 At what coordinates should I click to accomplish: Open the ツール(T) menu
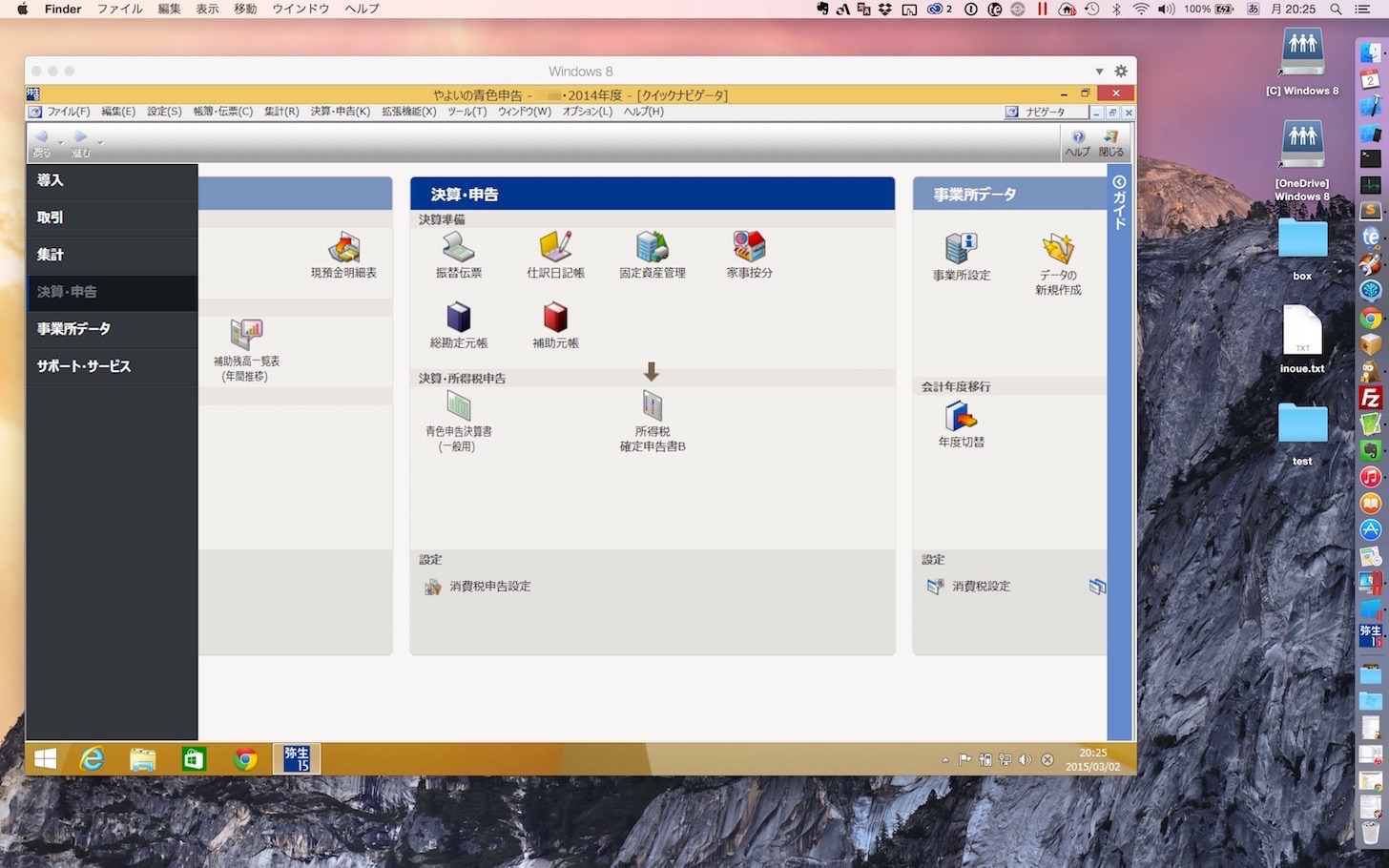click(467, 112)
